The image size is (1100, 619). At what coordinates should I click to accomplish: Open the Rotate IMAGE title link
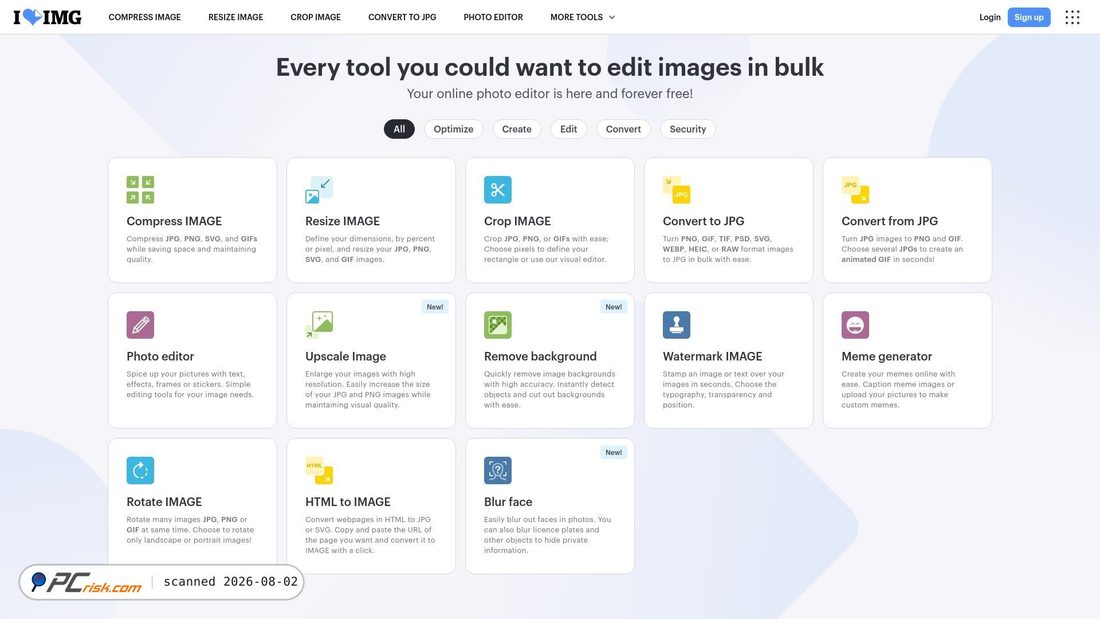pyautogui.click(x=164, y=502)
